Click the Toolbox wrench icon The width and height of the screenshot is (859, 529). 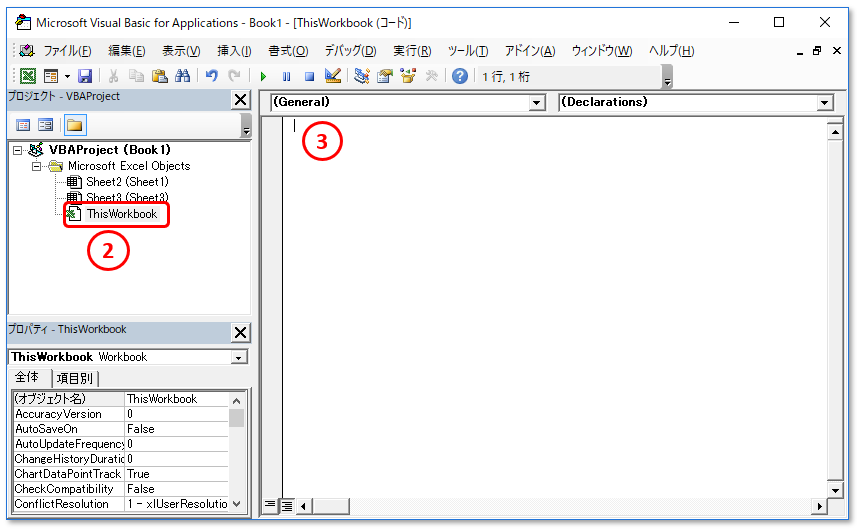[432, 76]
